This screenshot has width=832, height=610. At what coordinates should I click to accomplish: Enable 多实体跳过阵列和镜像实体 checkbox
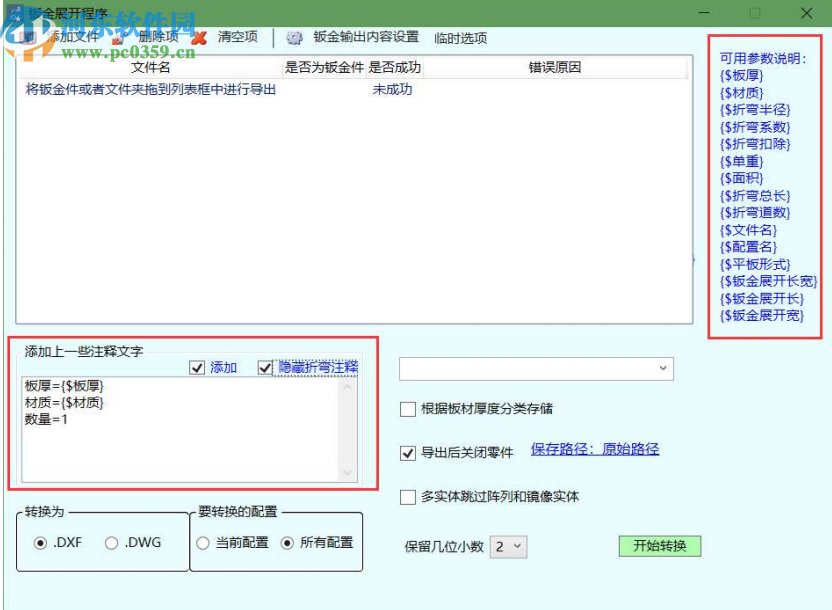coord(408,497)
